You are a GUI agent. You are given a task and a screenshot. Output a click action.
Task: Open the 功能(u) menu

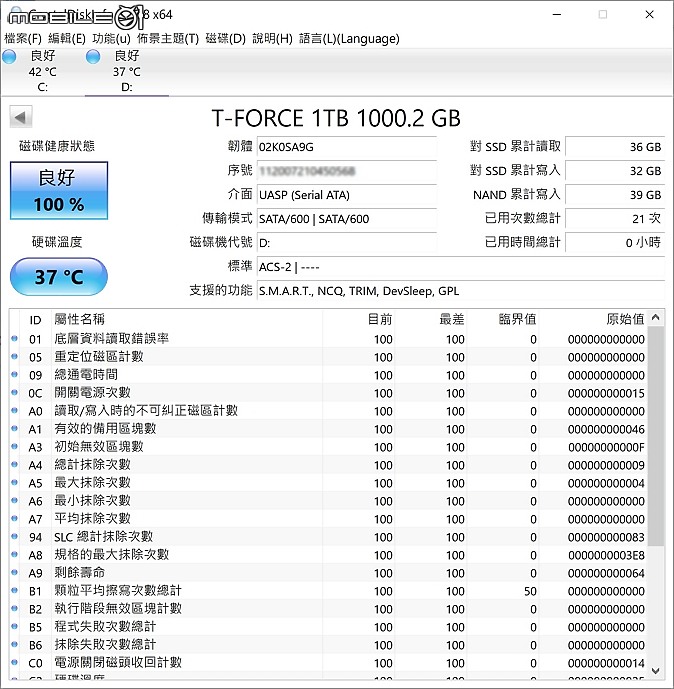click(x=112, y=39)
